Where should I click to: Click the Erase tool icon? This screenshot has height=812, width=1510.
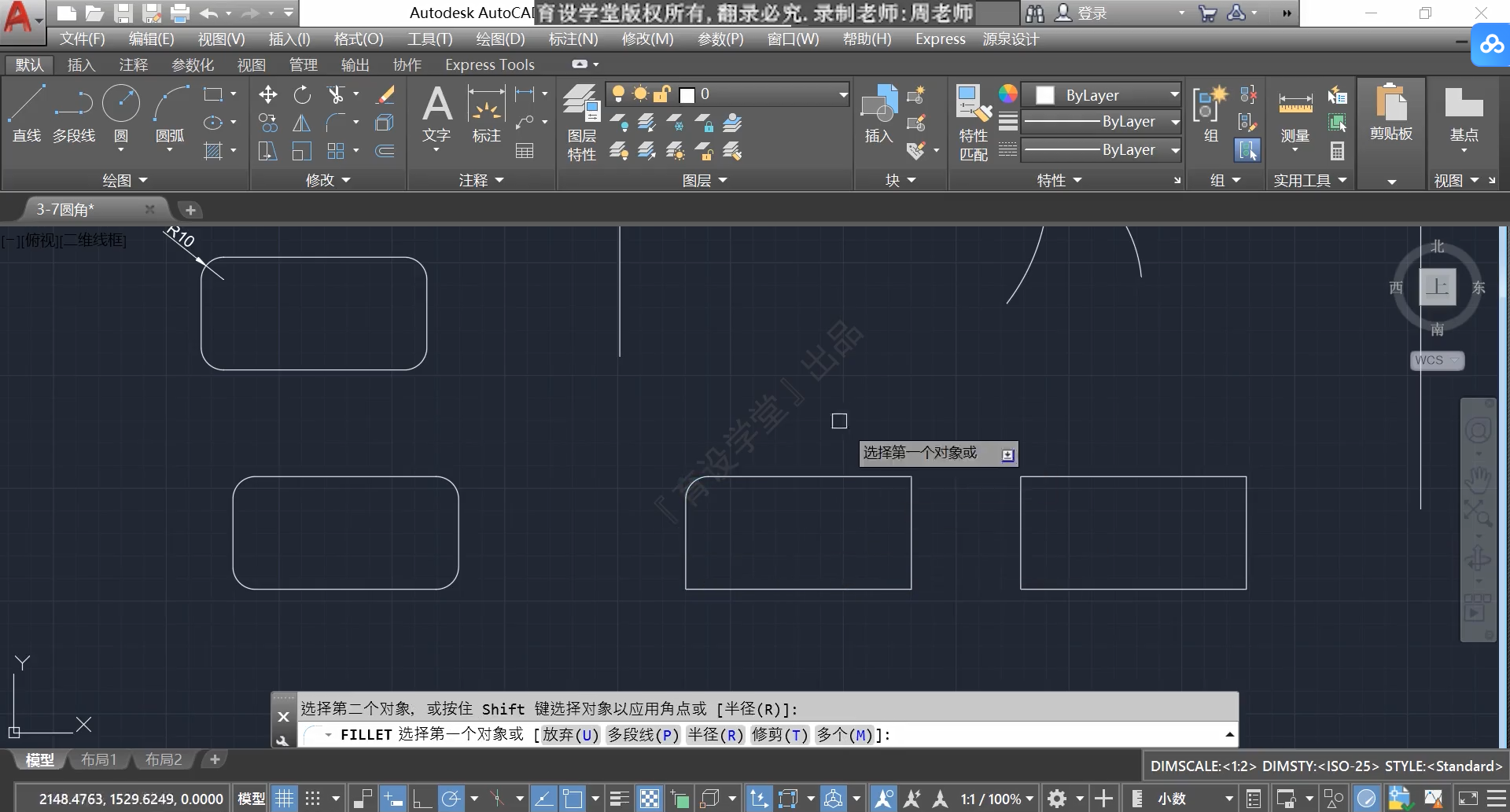pos(385,95)
